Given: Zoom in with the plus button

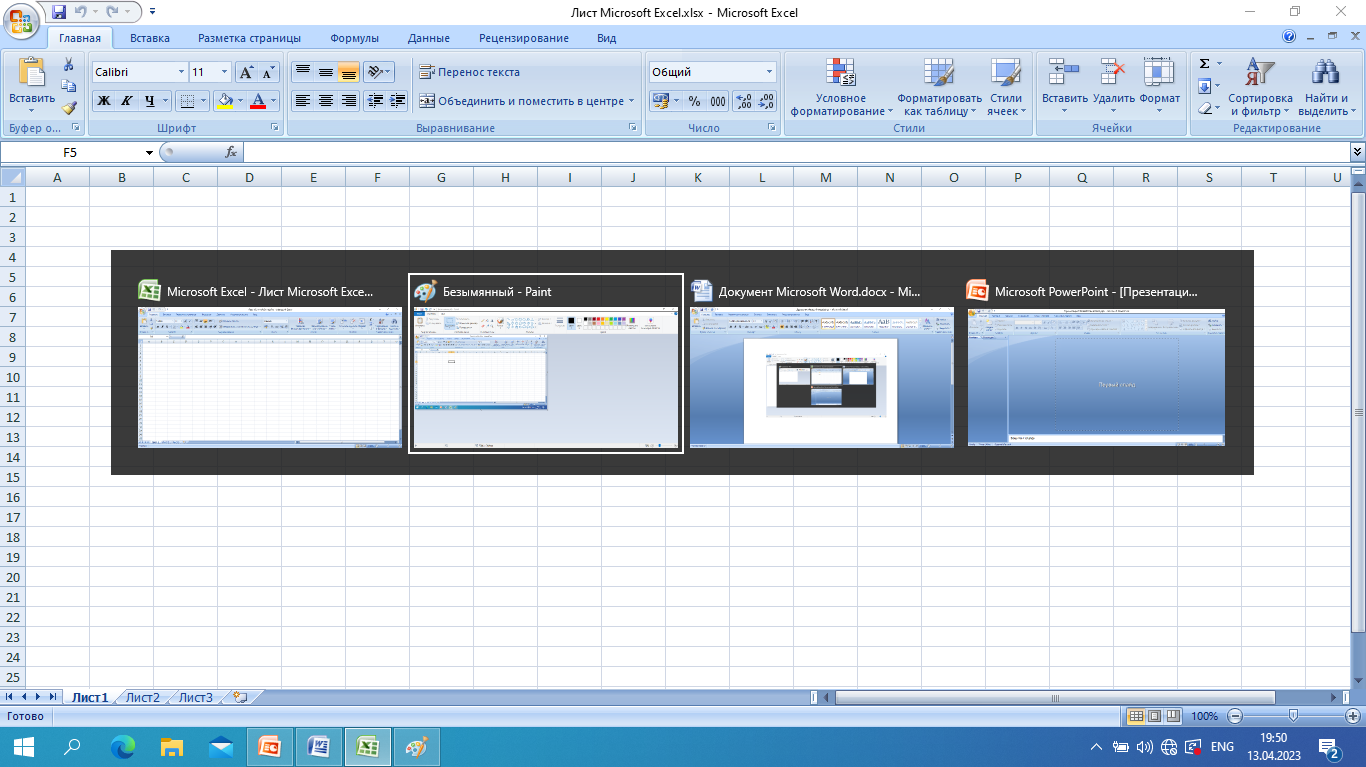Looking at the screenshot, I should tap(1353, 716).
